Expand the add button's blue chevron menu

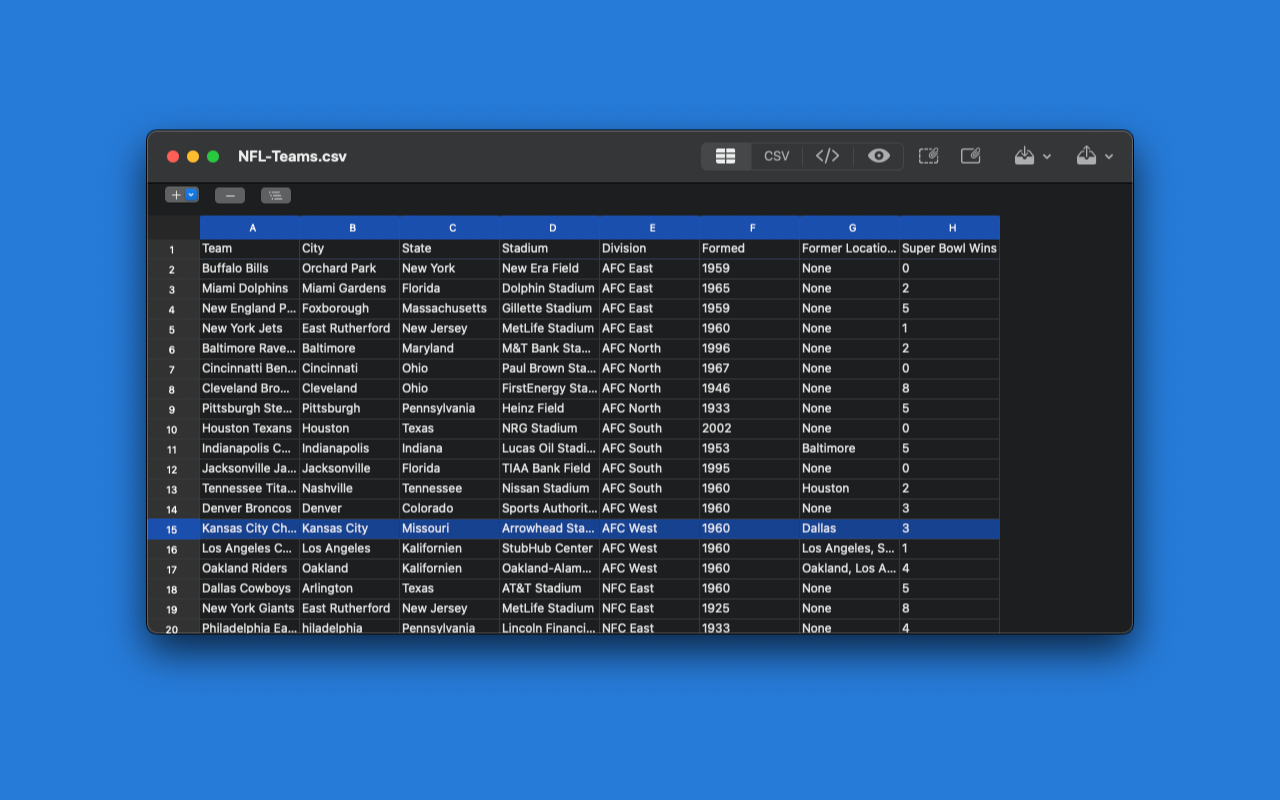pyautogui.click(x=192, y=195)
